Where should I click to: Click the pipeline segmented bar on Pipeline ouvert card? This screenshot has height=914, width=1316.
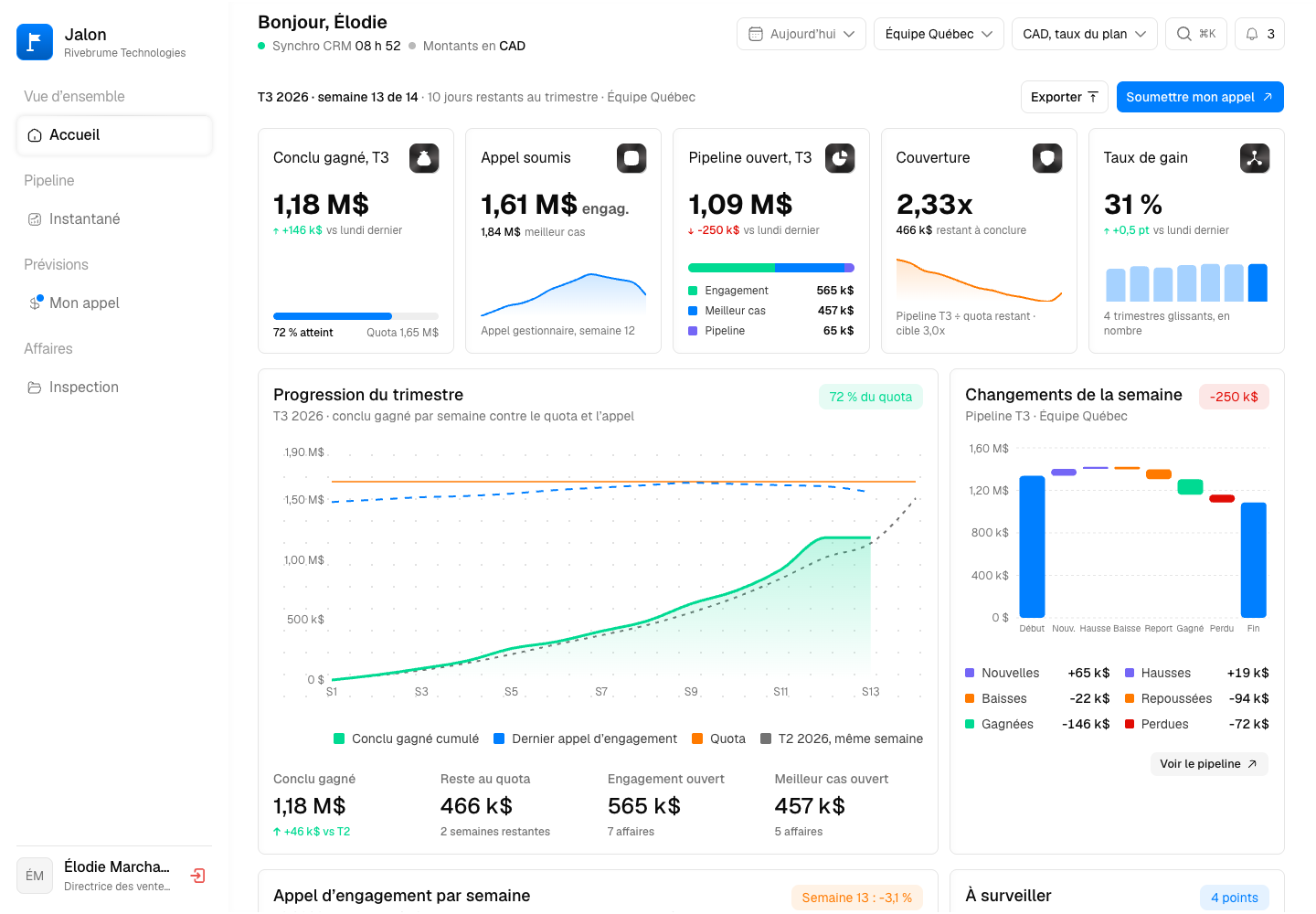(770, 268)
